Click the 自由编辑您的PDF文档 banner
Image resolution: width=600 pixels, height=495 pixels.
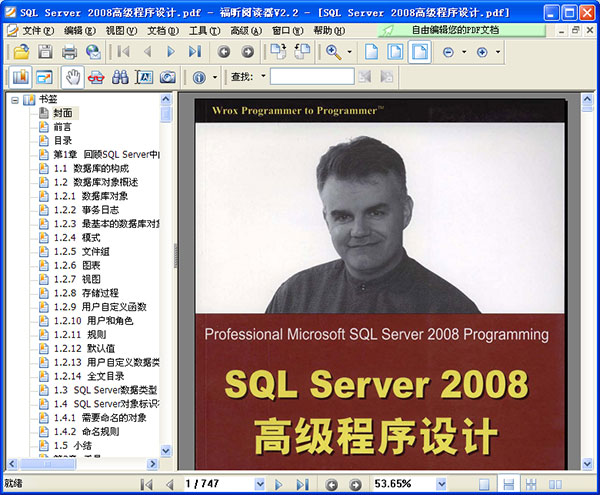[462, 30]
